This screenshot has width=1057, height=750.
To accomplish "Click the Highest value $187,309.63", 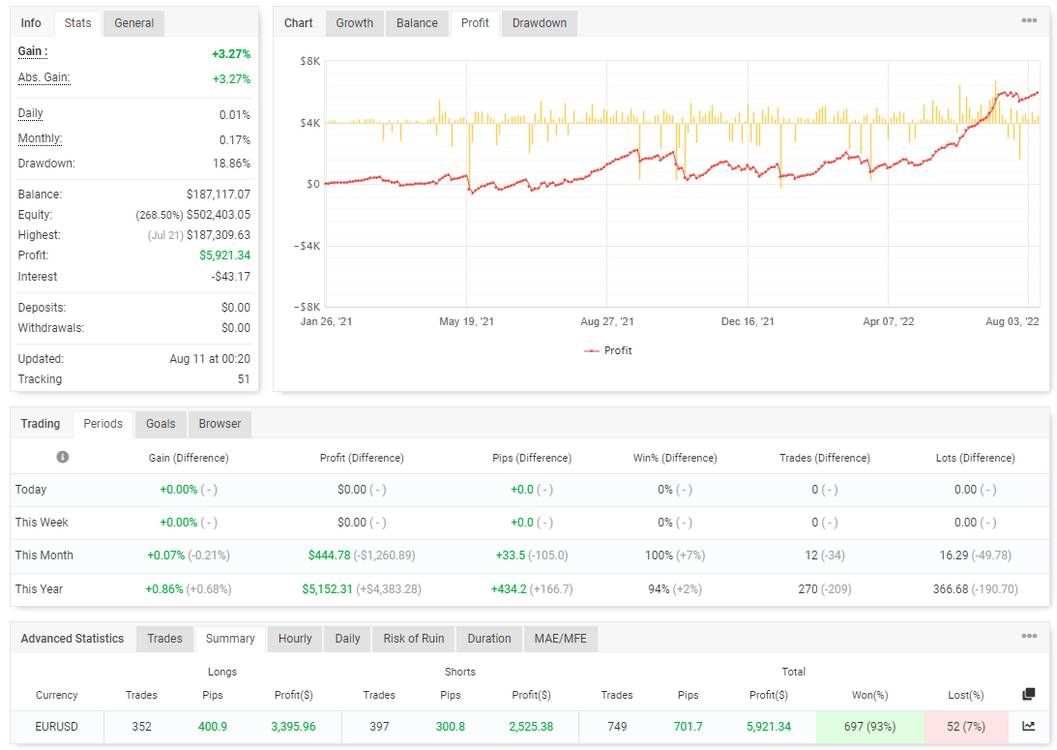I will click(x=218, y=235).
